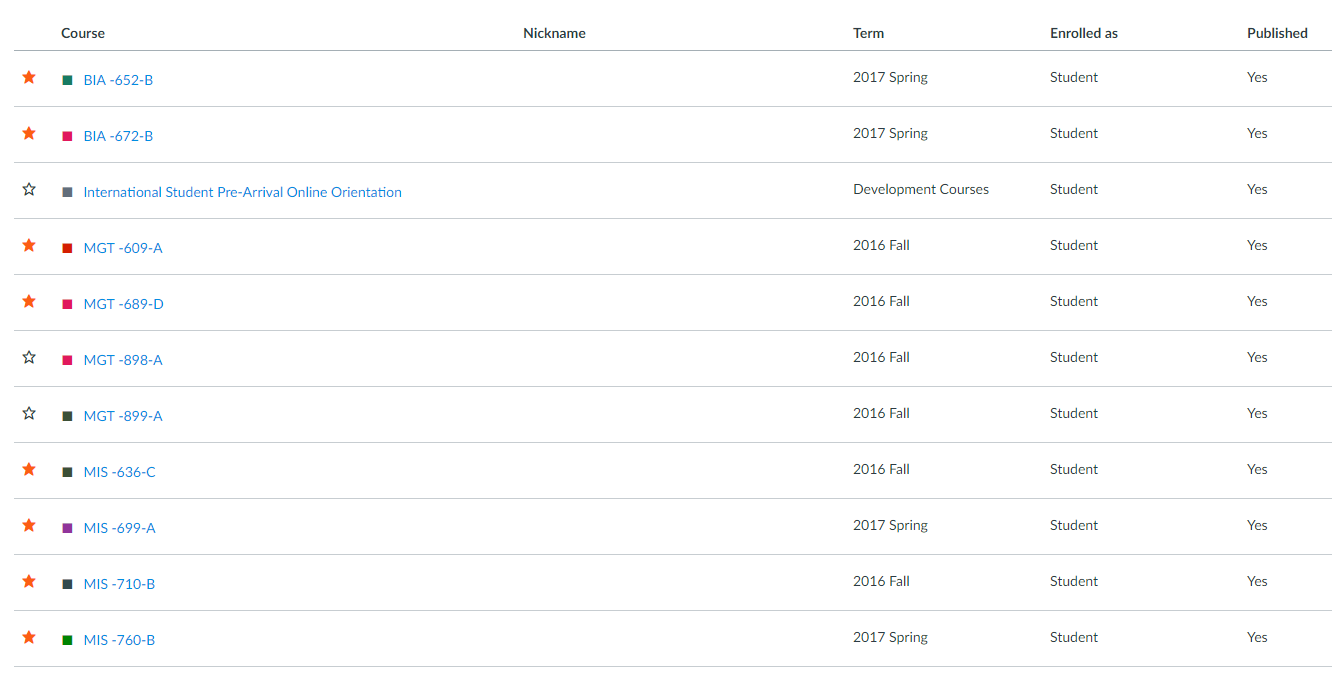This screenshot has height=679, width=1343.
Task: Remove MGT -689-D from favorites via star
Action: click(29, 301)
